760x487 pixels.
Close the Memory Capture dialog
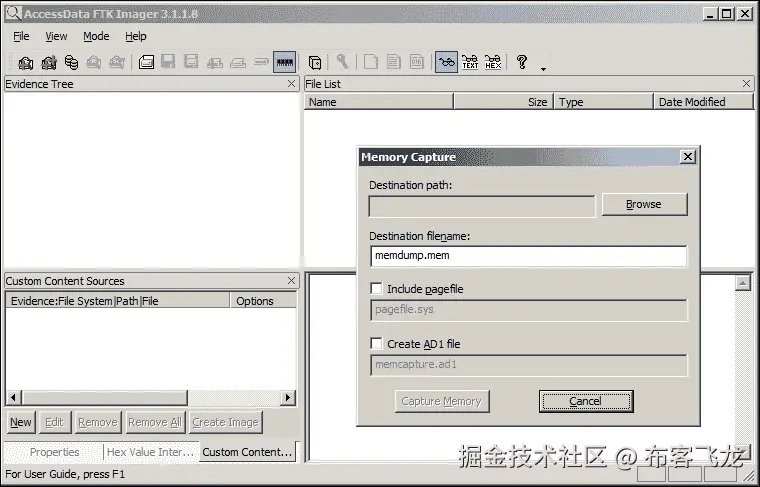(688, 157)
